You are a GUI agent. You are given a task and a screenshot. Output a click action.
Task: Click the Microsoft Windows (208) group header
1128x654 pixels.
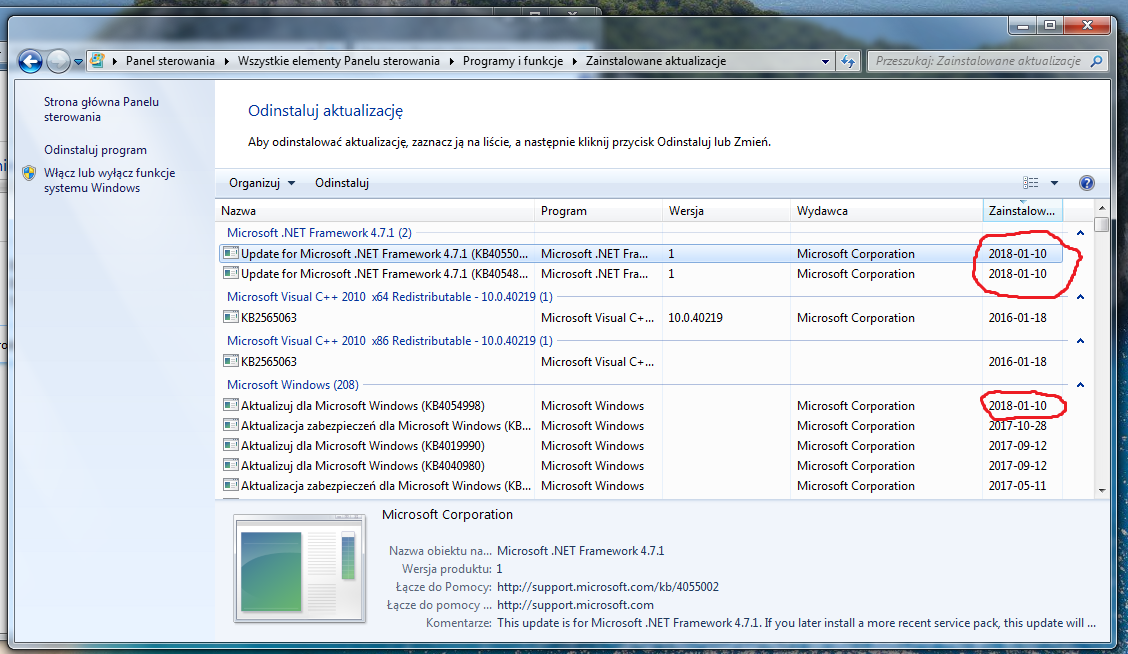[293, 385]
